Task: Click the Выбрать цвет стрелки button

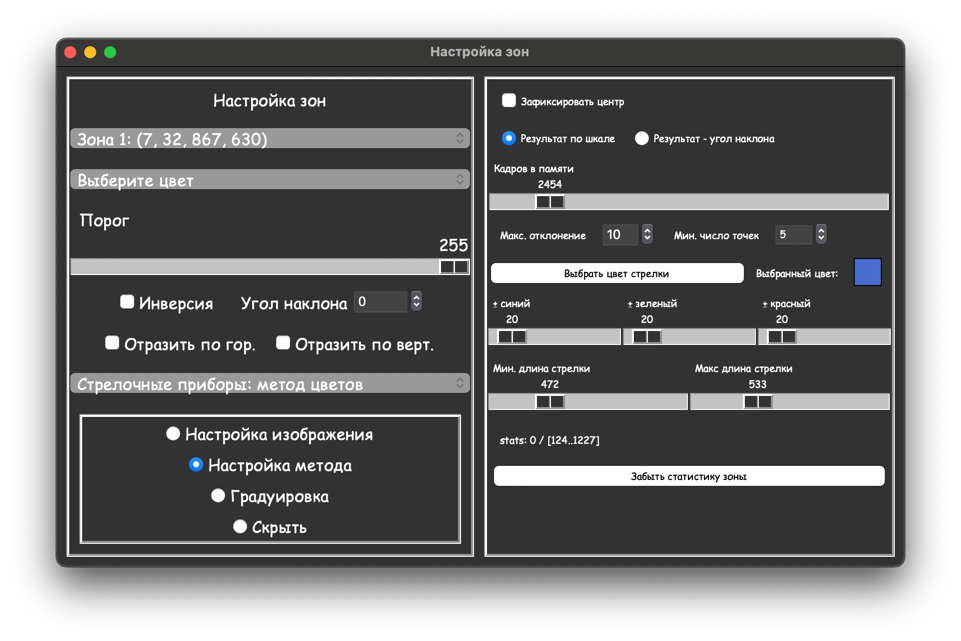Action: pos(616,273)
